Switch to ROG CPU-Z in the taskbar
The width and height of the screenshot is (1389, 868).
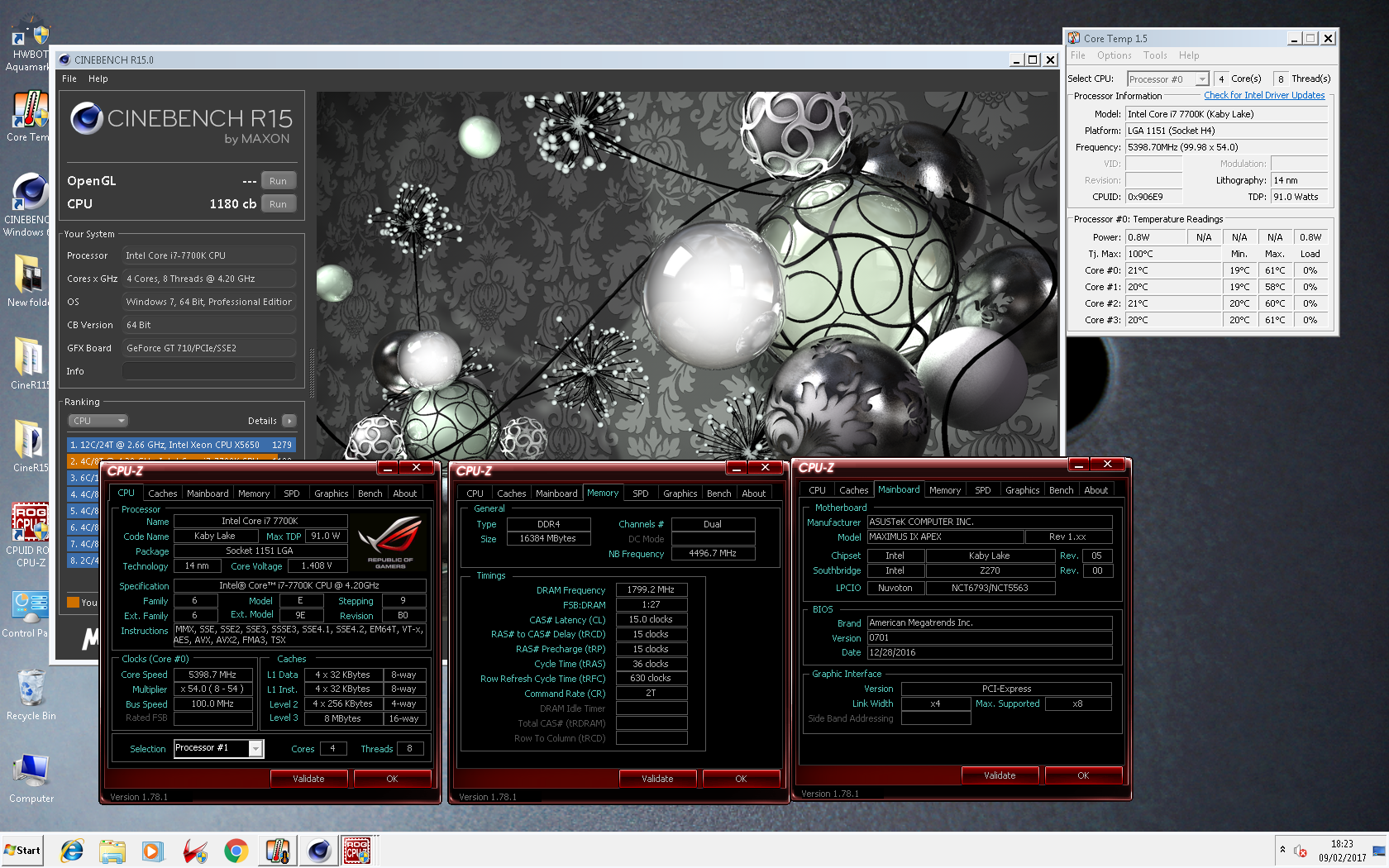pos(357,850)
